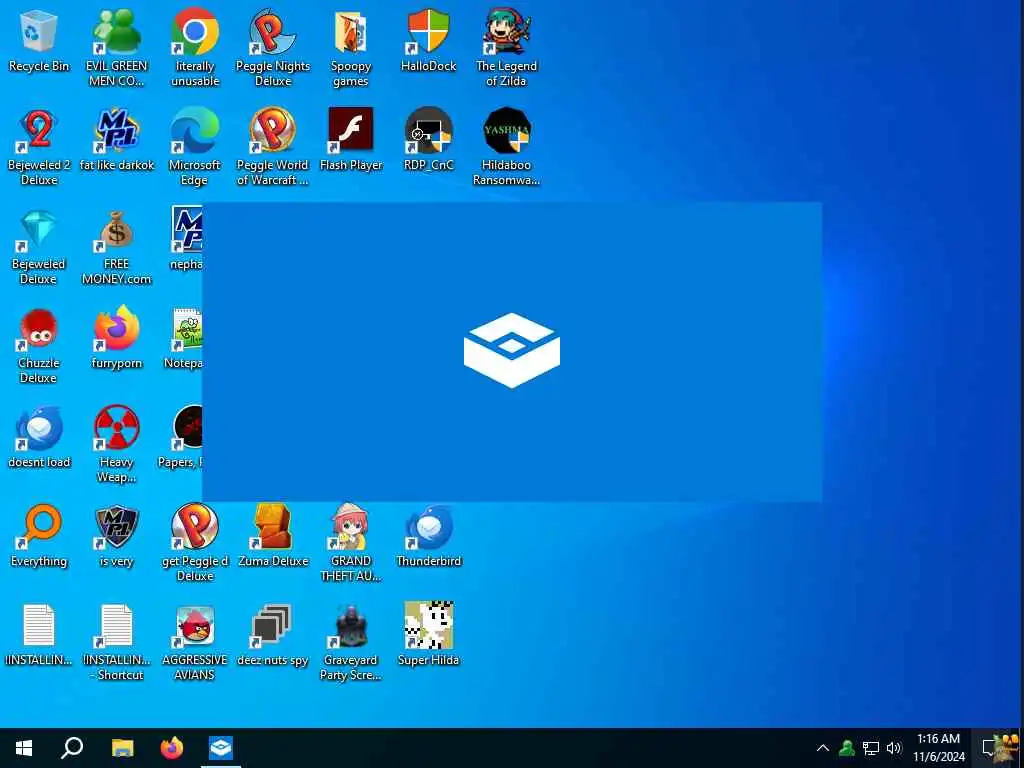This screenshot has width=1024, height=768.
Task: Open the Recycle Bin icon
Action: 39,41
